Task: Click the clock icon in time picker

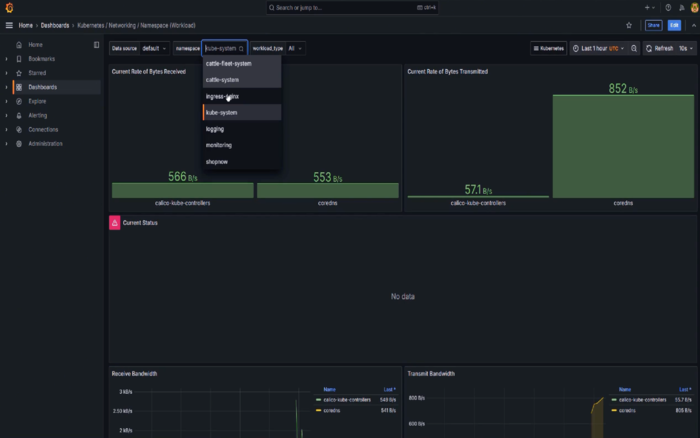Action: point(576,48)
